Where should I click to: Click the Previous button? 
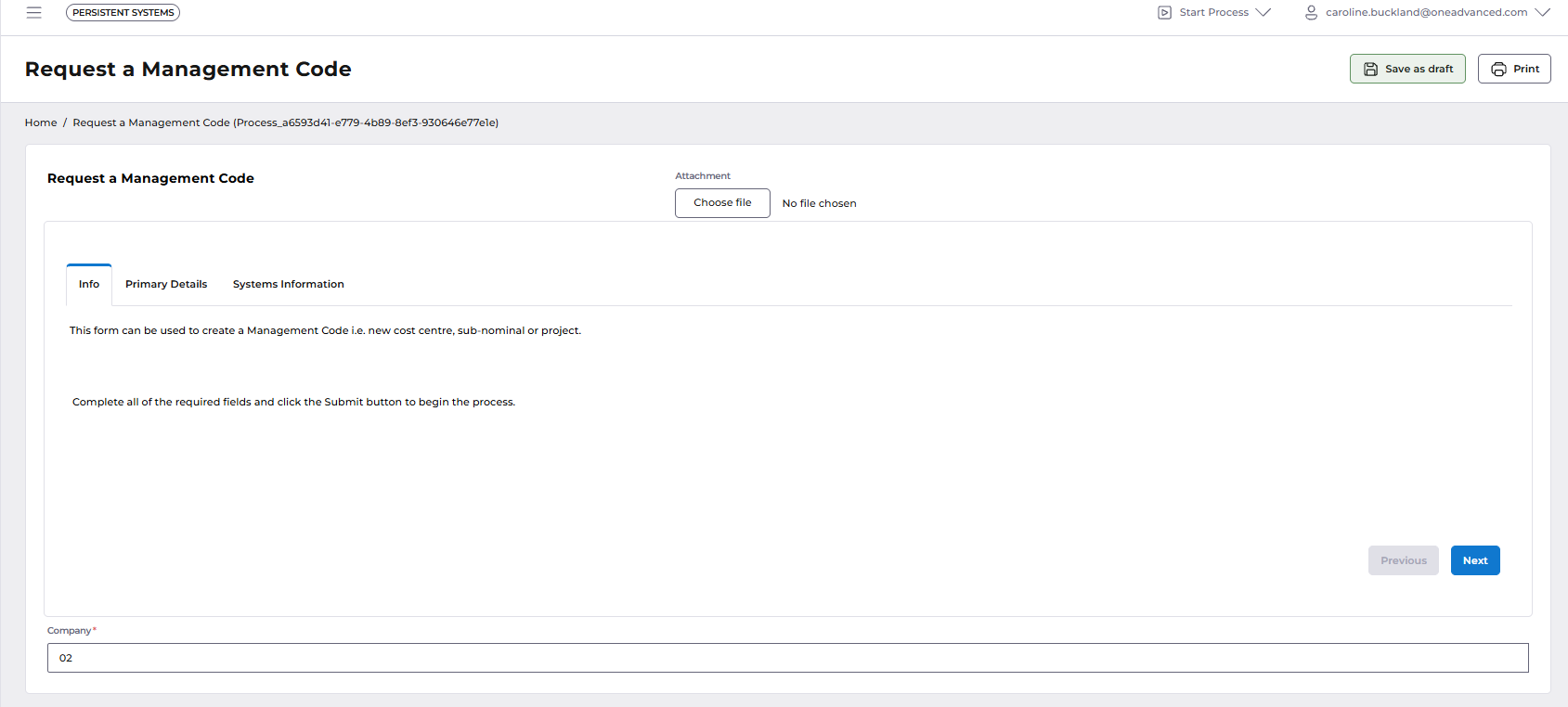tap(1403, 560)
